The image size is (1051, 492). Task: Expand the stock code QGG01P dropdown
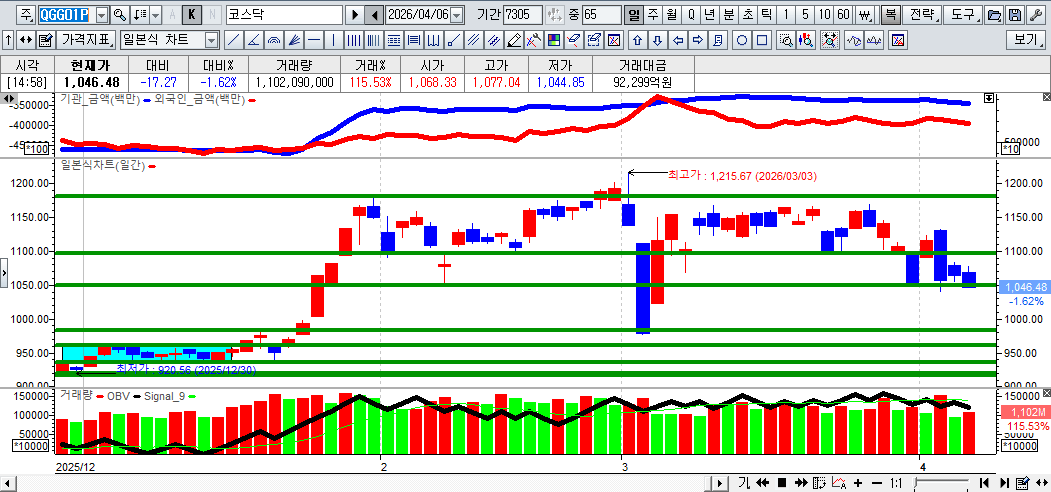[x=102, y=15]
